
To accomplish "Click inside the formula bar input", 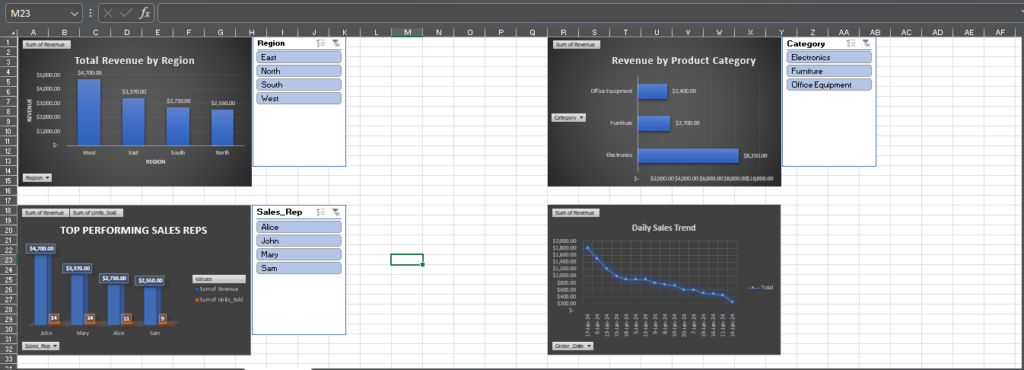I will [x=590, y=13].
